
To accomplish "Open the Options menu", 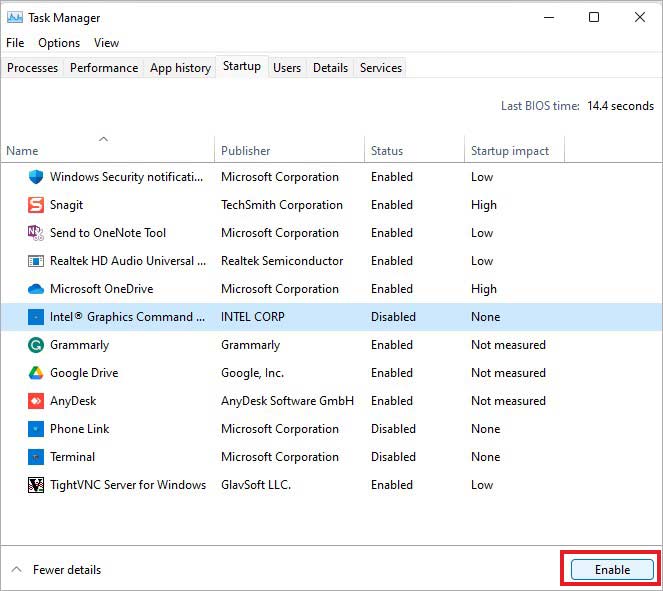I will pyautogui.click(x=59, y=43).
